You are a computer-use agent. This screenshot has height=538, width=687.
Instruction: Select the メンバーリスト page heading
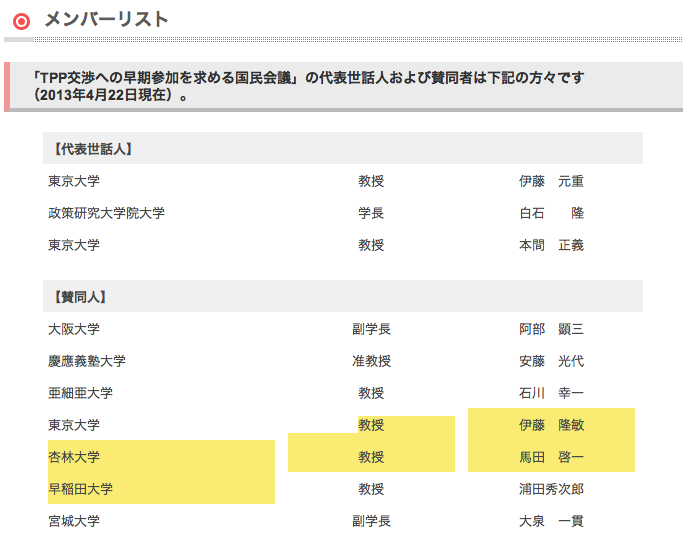click(x=106, y=20)
